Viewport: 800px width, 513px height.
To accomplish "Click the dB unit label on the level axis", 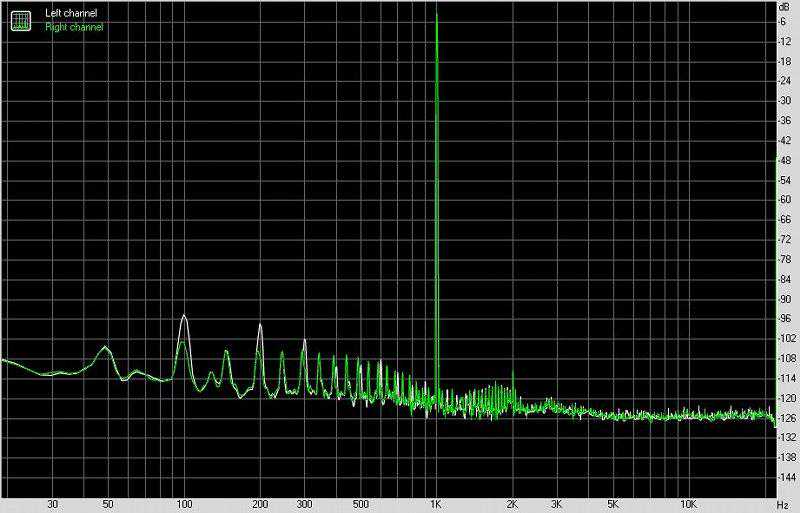I will (x=785, y=8).
